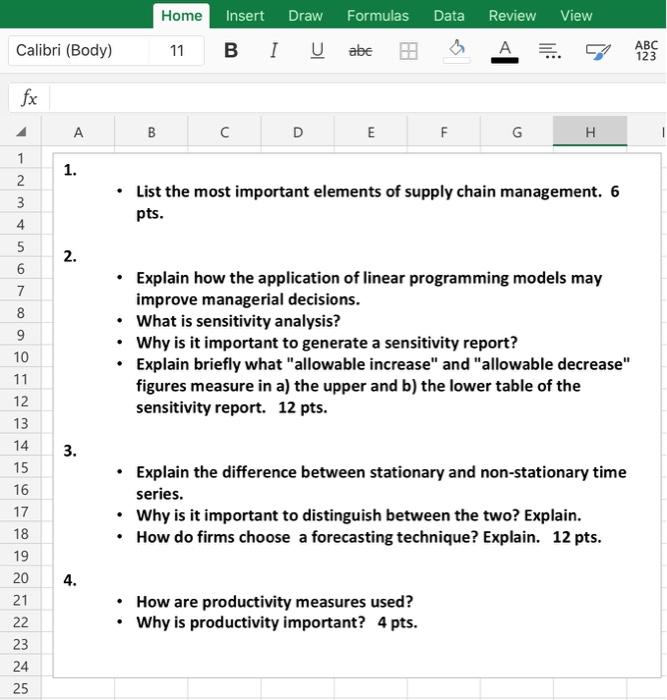Open the font size 11 box
667x700 pixels.
tap(177, 50)
